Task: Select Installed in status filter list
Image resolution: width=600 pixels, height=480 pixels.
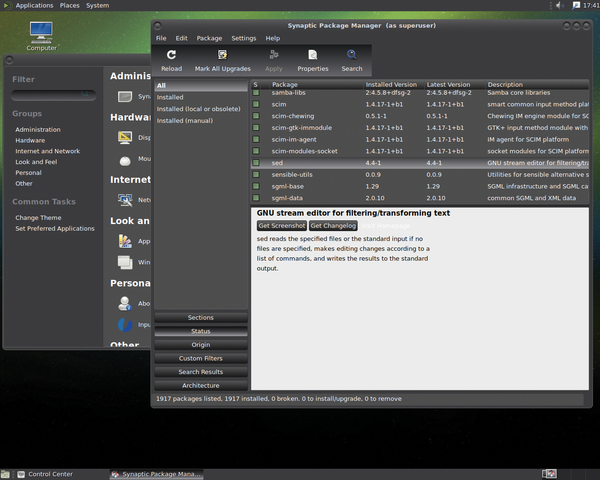Action: (x=201, y=97)
